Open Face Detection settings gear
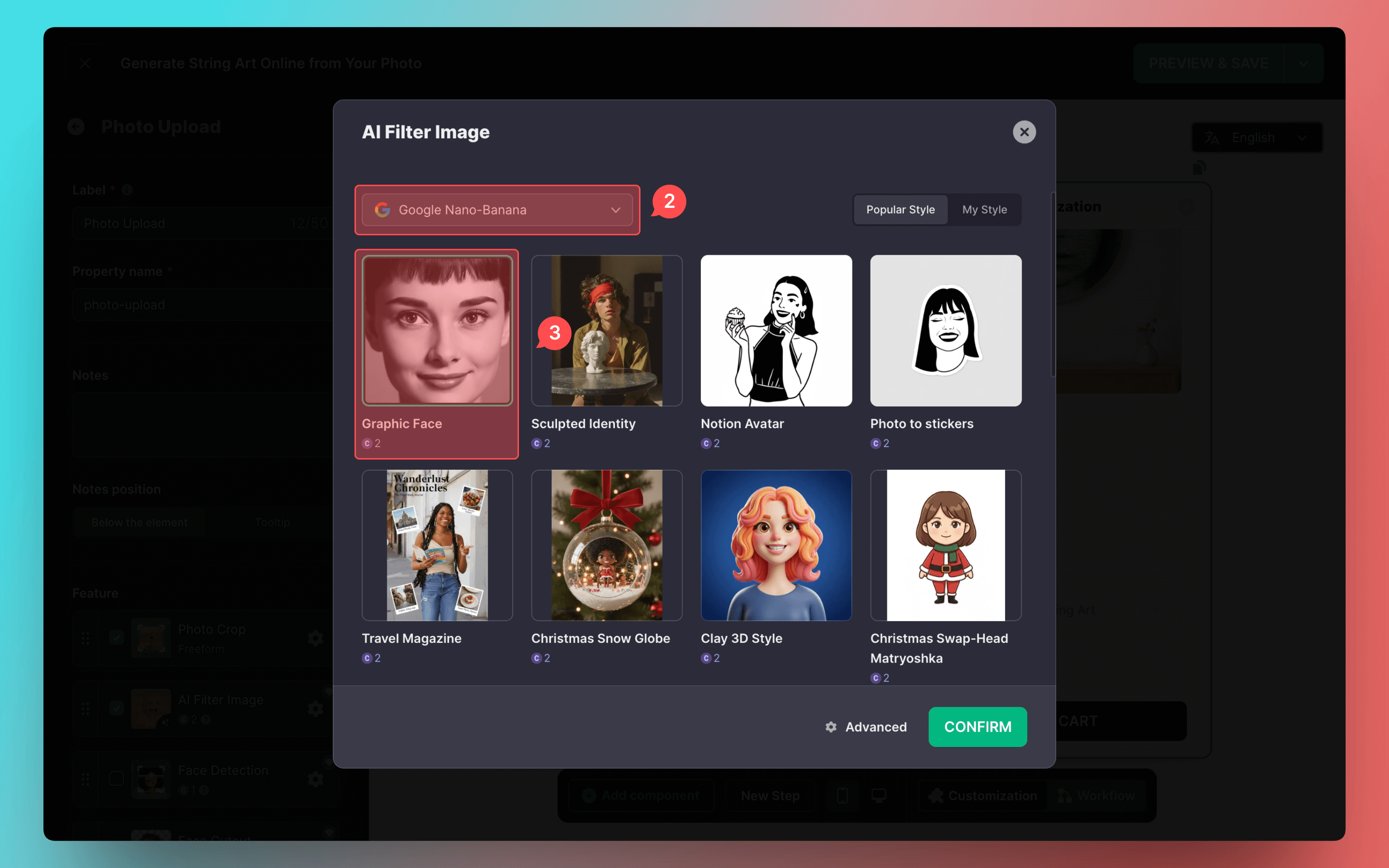This screenshot has width=1389, height=868. (x=315, y=779)
